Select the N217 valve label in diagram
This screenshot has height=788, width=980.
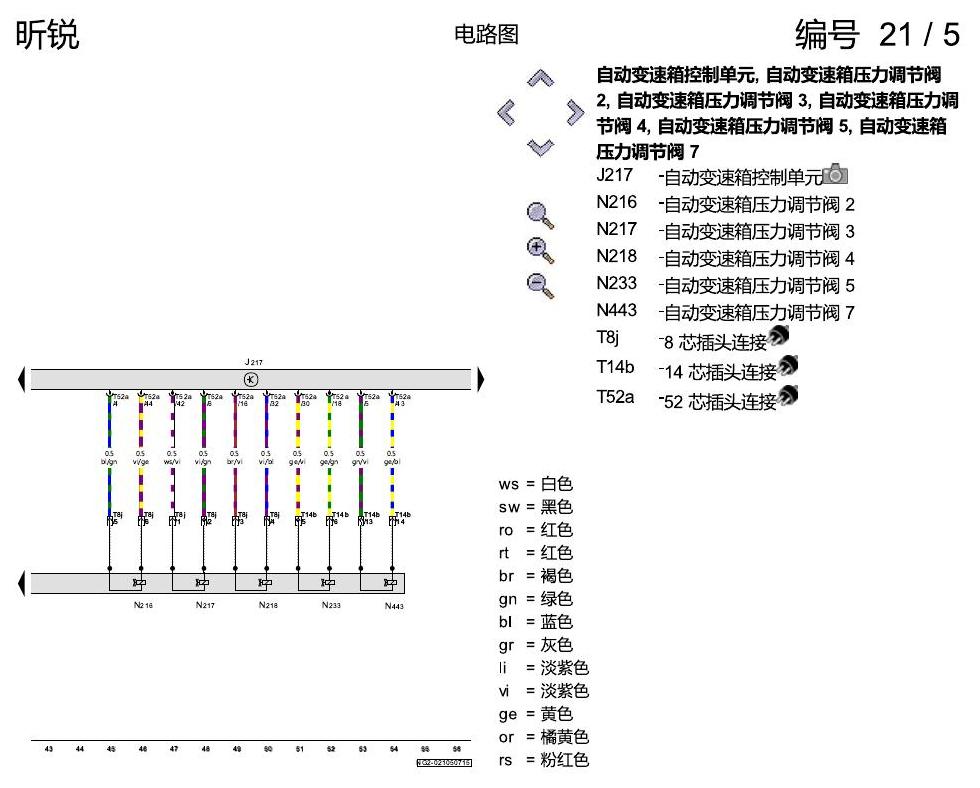click(206, 605)
